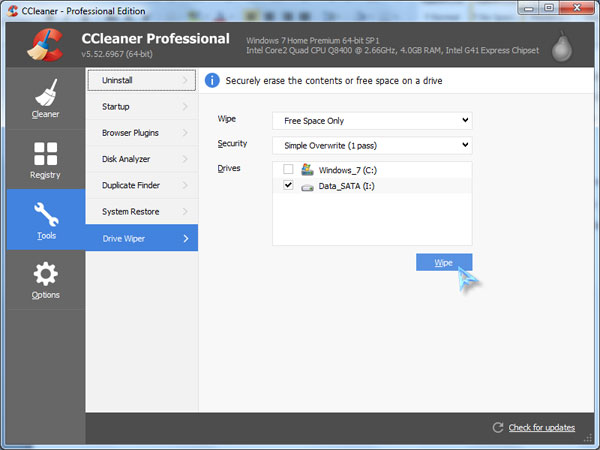This screenshot has width=600, height=450.
Task: Click the CCleaner logo in the header
Action: click(45, 45)
